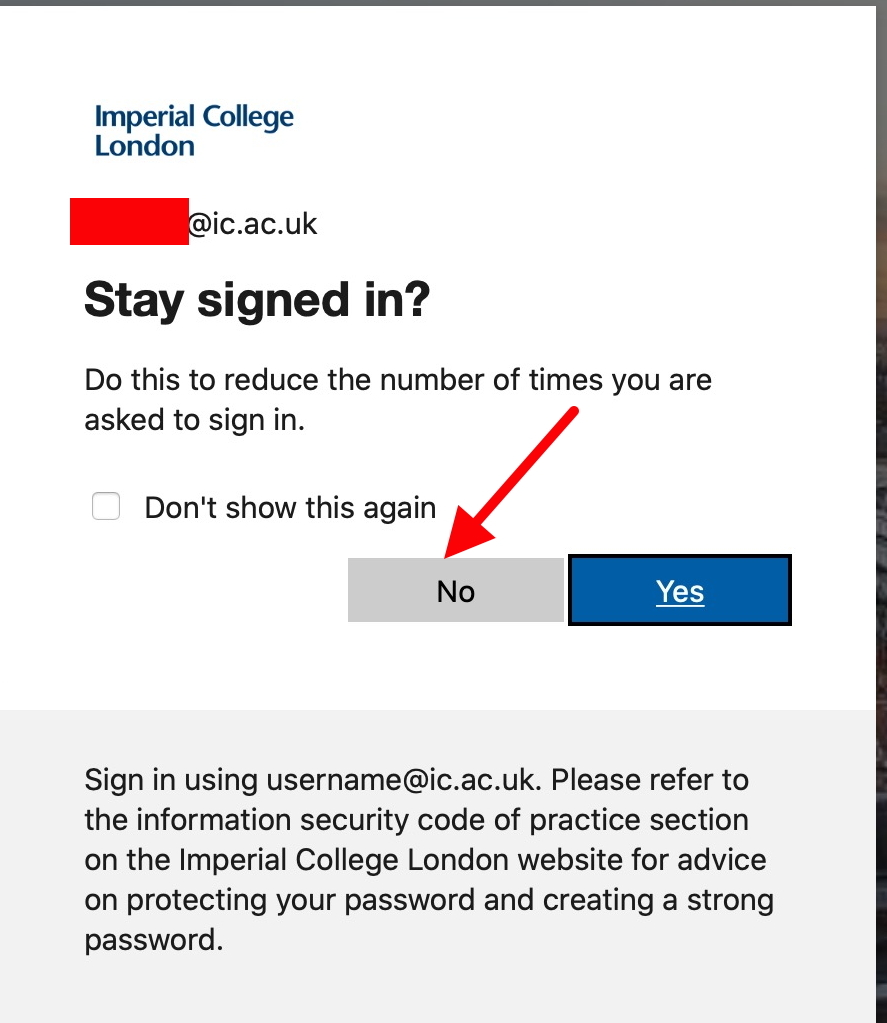Tick the "Don't show this again" checkbox

click(x=106, y=507)
